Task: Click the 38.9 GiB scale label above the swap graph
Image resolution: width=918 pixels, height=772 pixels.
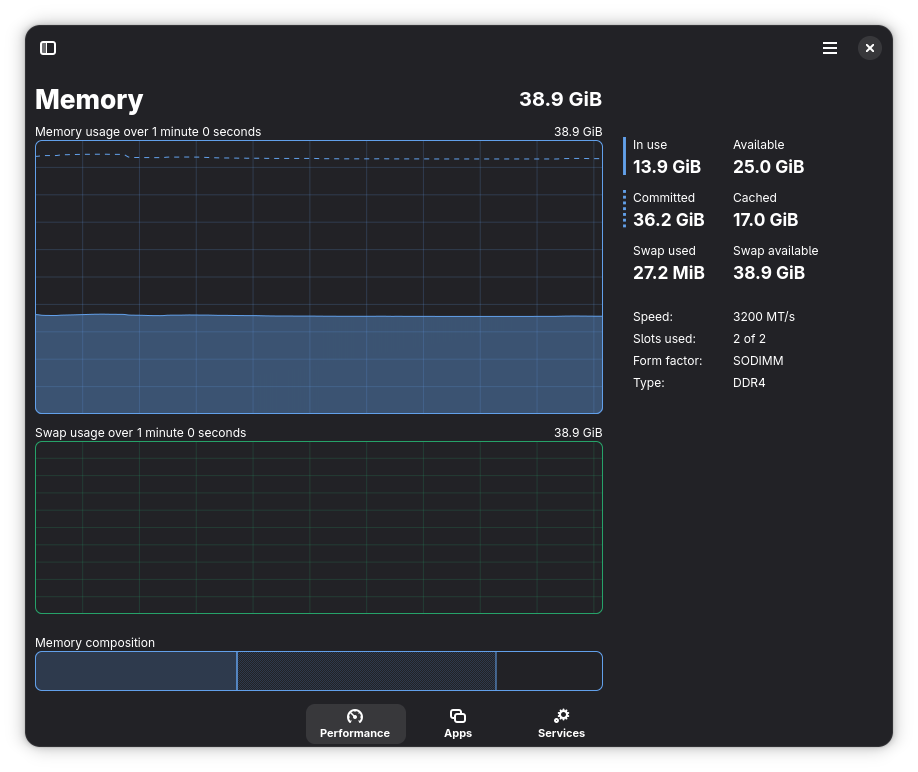Action: (578, 433)
